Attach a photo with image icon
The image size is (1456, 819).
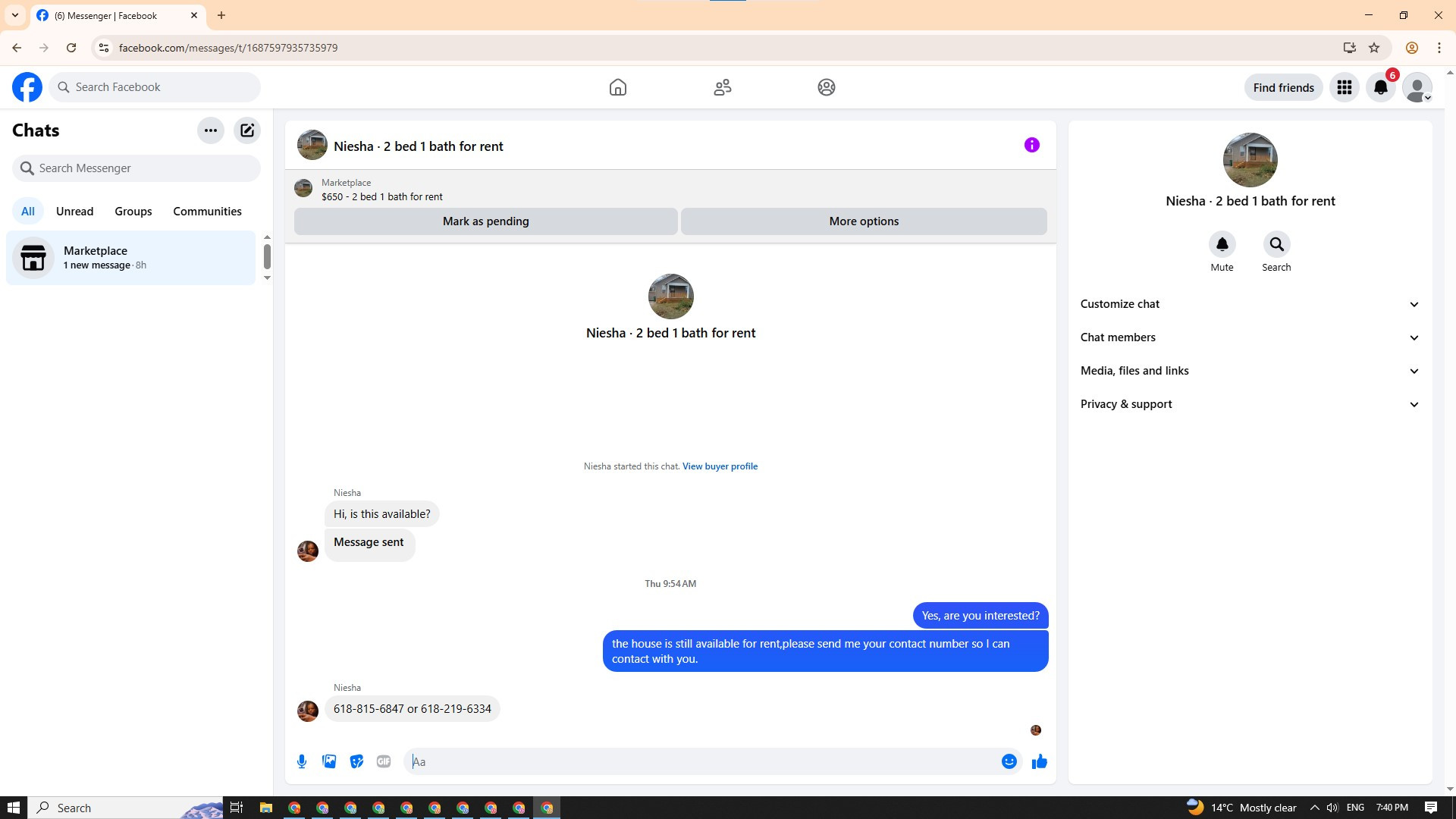click(329, 761)
